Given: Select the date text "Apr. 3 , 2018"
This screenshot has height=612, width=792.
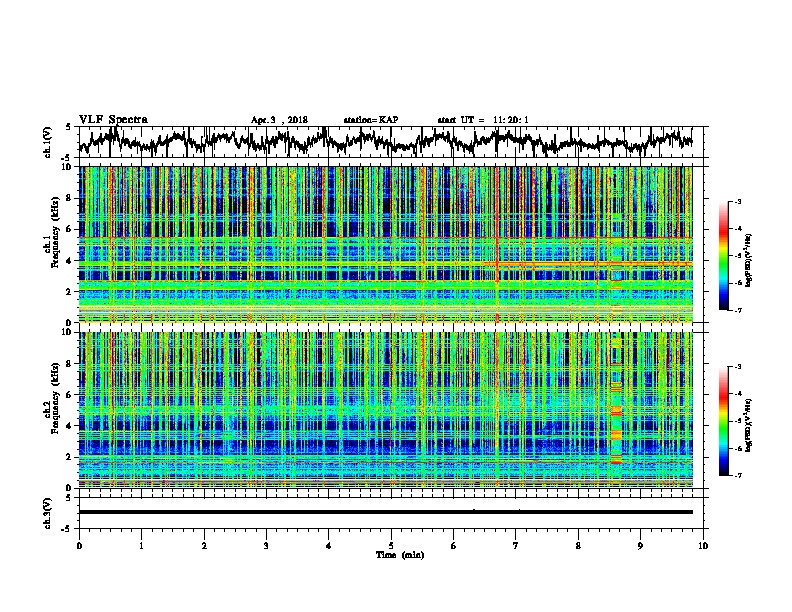Looking at the screenshot, I should pos(279,120).
